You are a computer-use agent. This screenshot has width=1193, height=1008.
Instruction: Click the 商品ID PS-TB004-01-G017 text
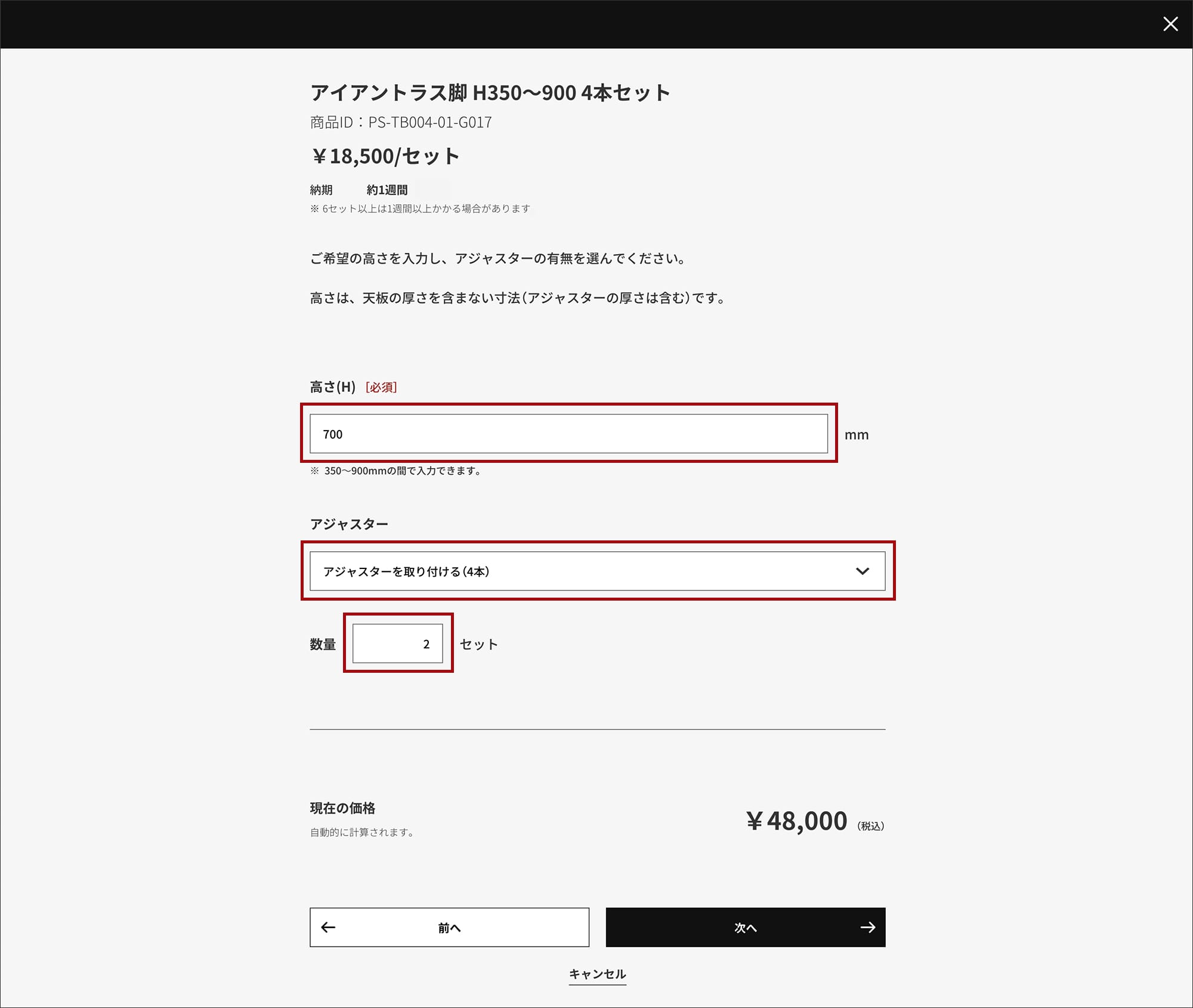click(401, 122)
